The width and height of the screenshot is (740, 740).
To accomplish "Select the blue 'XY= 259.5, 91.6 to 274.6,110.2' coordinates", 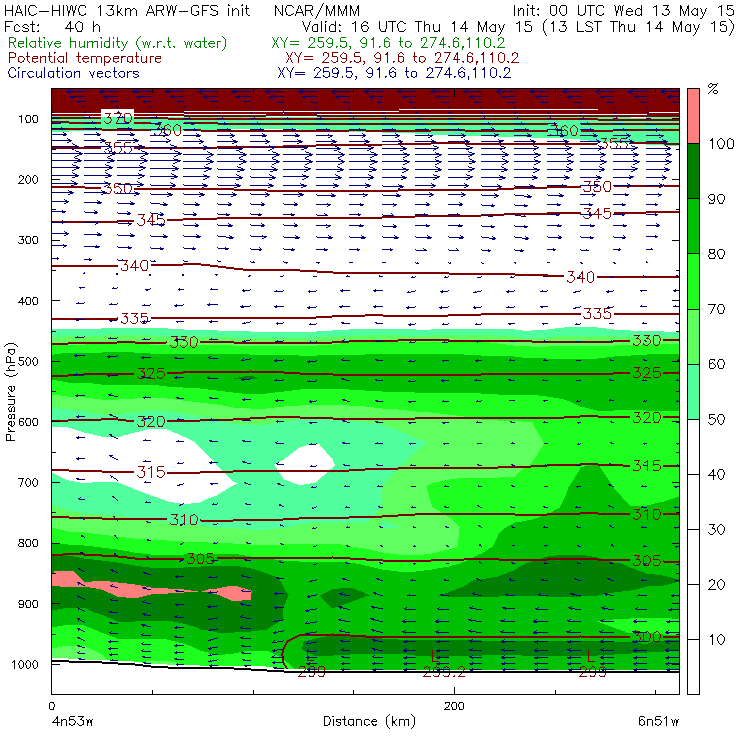I will (394, 73).
